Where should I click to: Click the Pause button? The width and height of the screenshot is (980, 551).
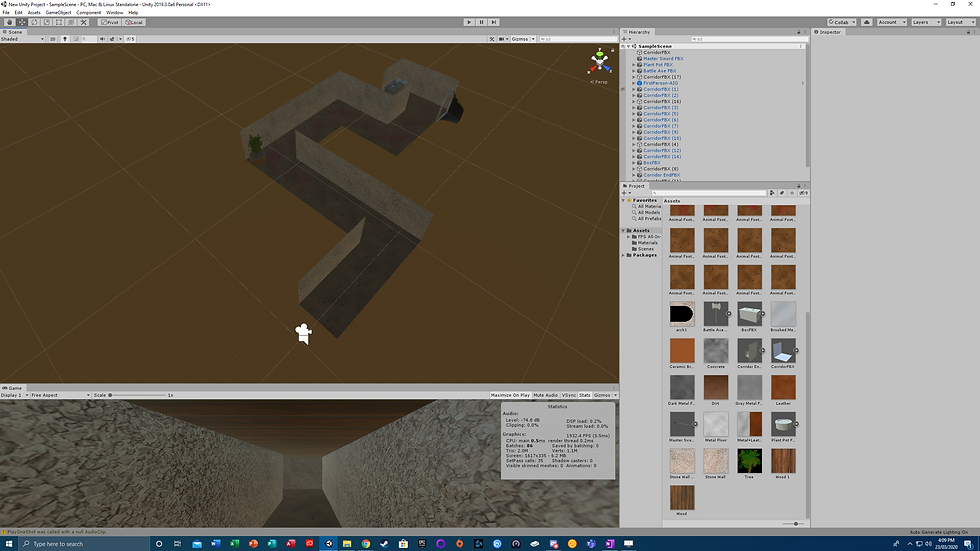pos(481,22)
